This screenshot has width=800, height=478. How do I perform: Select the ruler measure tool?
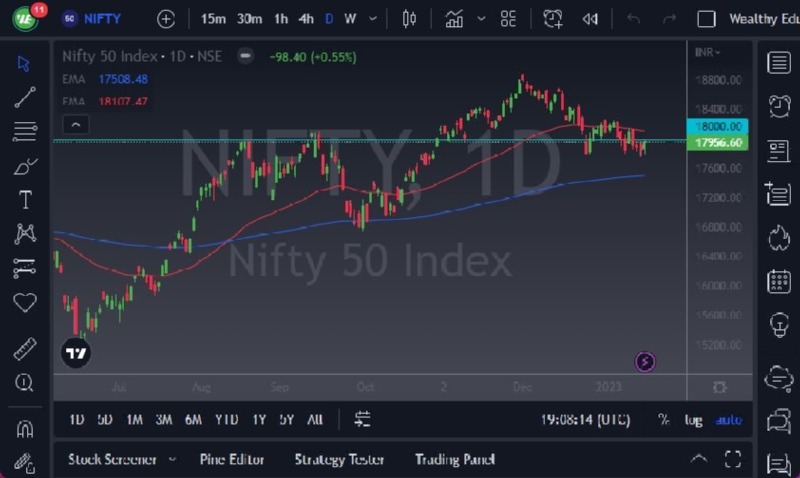(x=24, y=349)
